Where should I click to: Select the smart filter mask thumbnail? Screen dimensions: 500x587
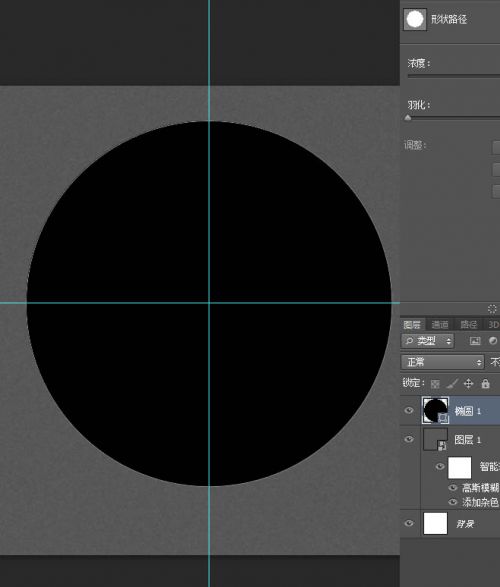[x=460, y=467]
